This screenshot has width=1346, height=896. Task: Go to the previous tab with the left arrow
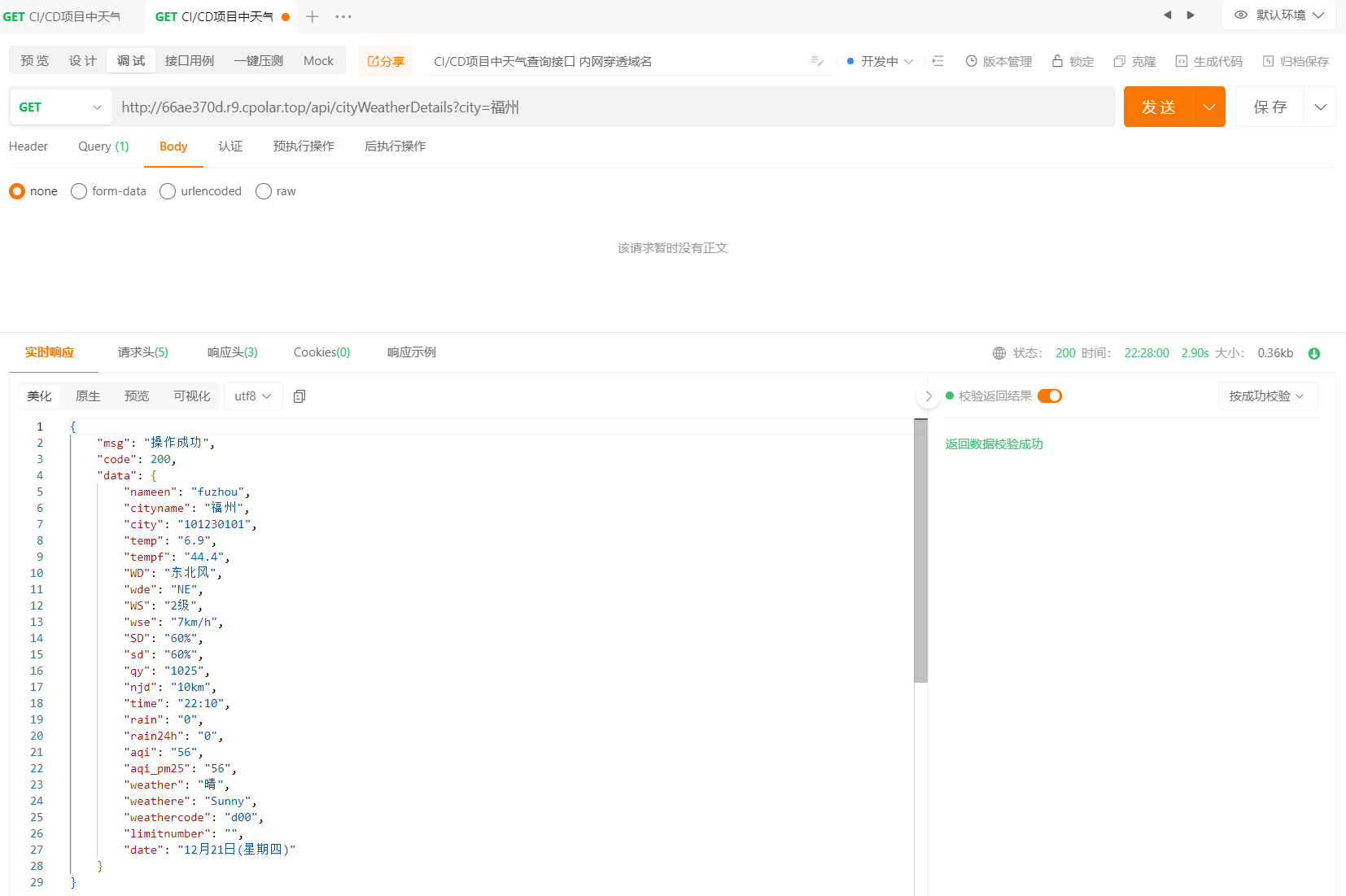click(x=1167, y=15)
